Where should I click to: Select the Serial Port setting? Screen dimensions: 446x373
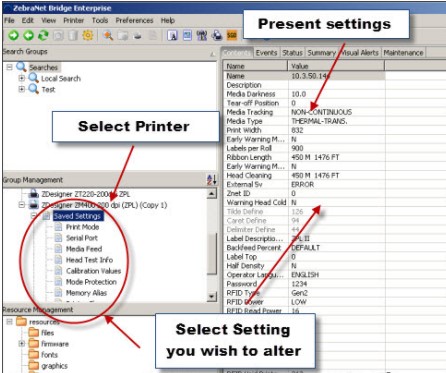[82, 238]
